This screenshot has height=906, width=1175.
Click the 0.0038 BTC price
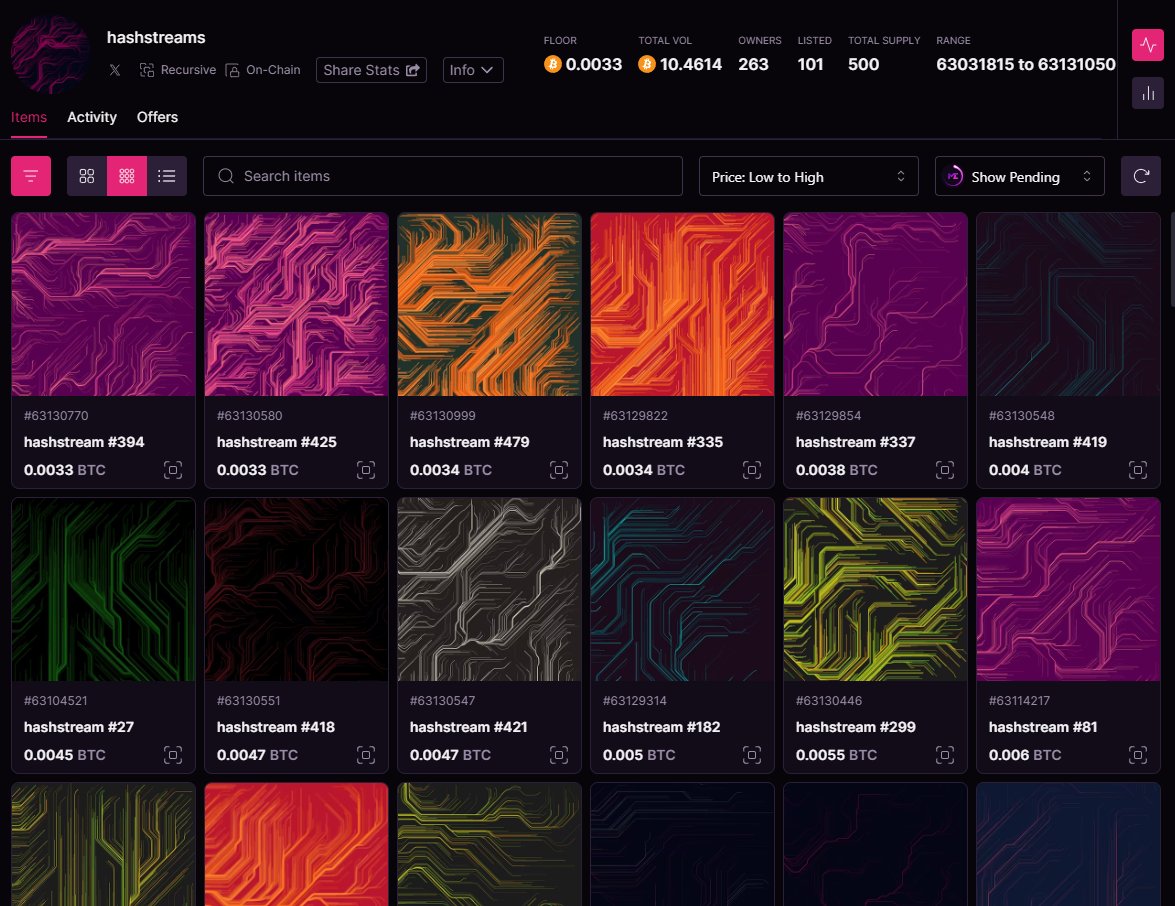click(x=836, y=470)
